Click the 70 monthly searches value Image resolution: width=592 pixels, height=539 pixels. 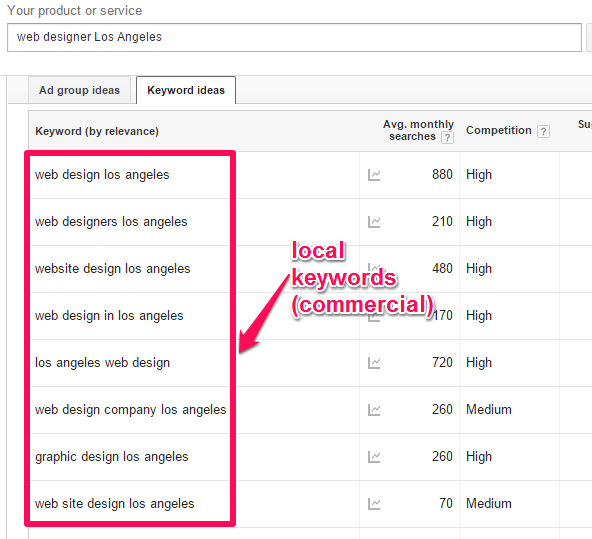[446, 503]
